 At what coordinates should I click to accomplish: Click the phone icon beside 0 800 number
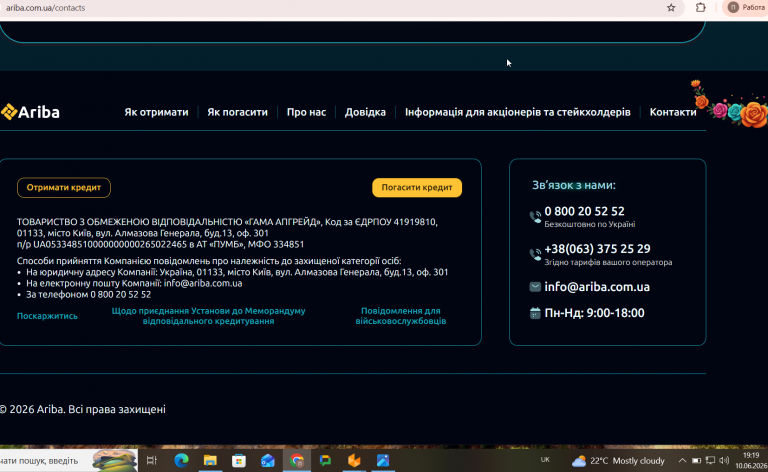pyautogui.click(x=535, y=216)
